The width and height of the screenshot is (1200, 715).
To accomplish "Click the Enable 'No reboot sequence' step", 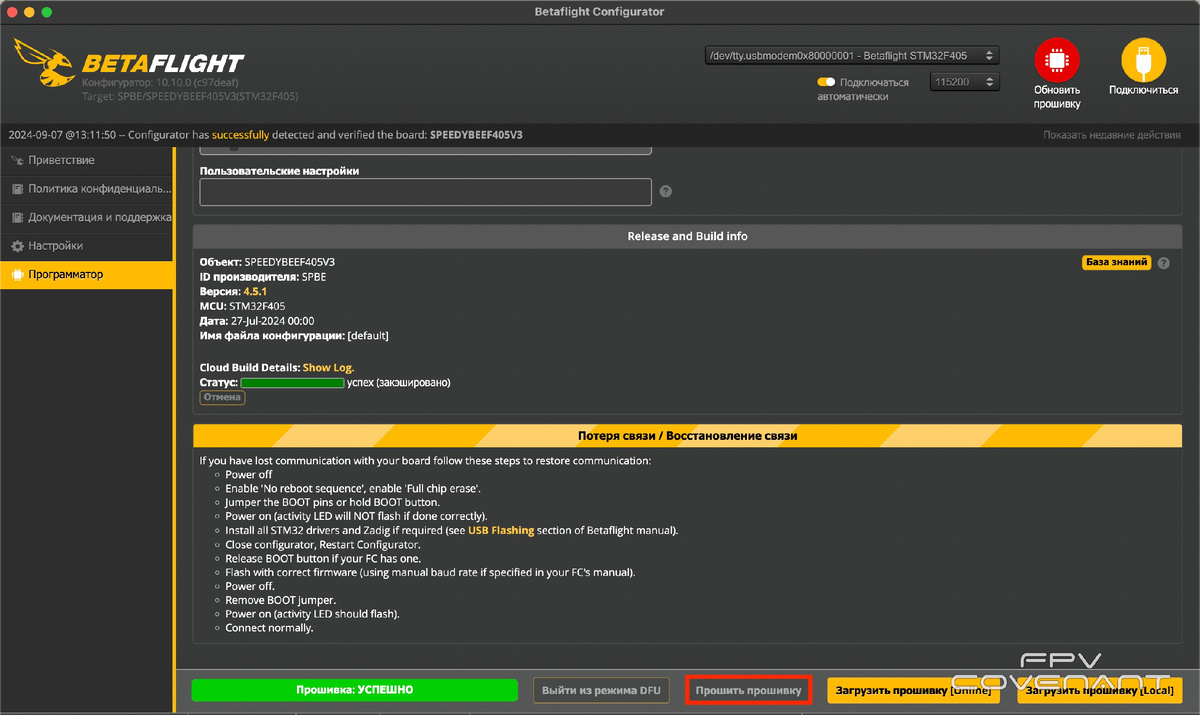I will click(353, 488).
